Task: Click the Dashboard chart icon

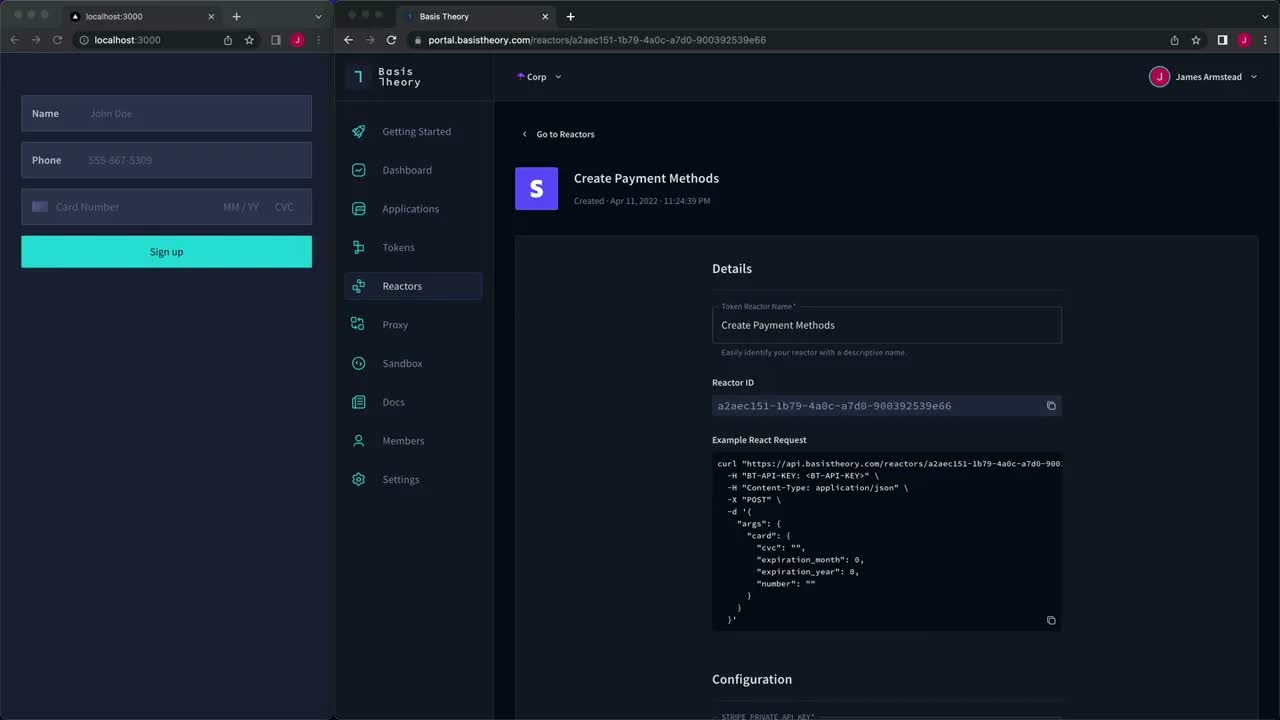Action: click(359, 170)
